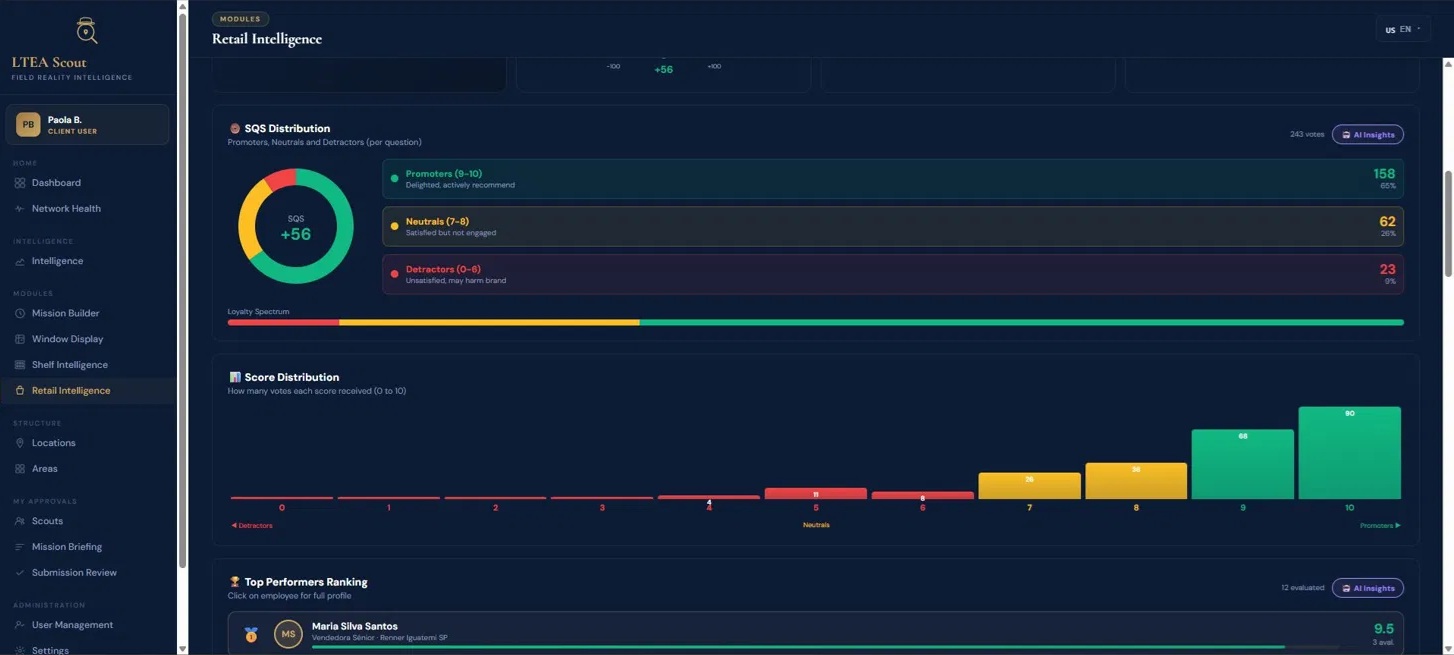Screen dimensions: 1454x655
Task: Click the Promoters count 158
Action: tap(1384, 174)
